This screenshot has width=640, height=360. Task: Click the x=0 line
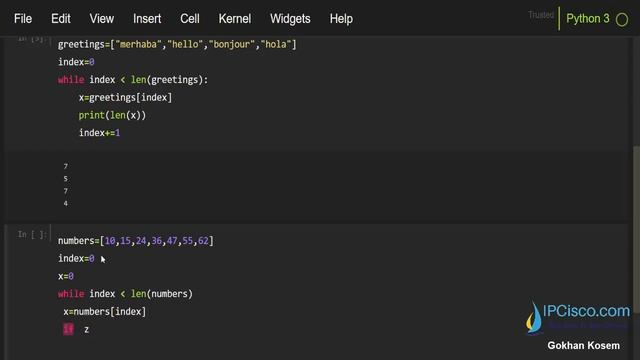point(66,276)
